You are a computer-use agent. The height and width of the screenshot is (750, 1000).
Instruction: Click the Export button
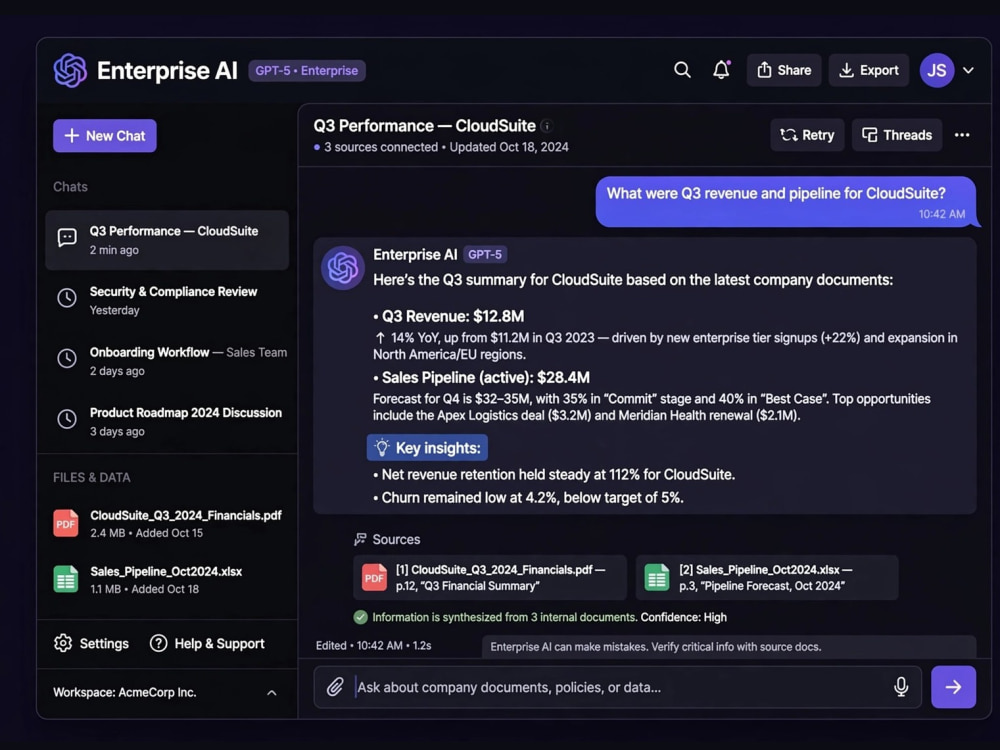click(x=869, y=70)
